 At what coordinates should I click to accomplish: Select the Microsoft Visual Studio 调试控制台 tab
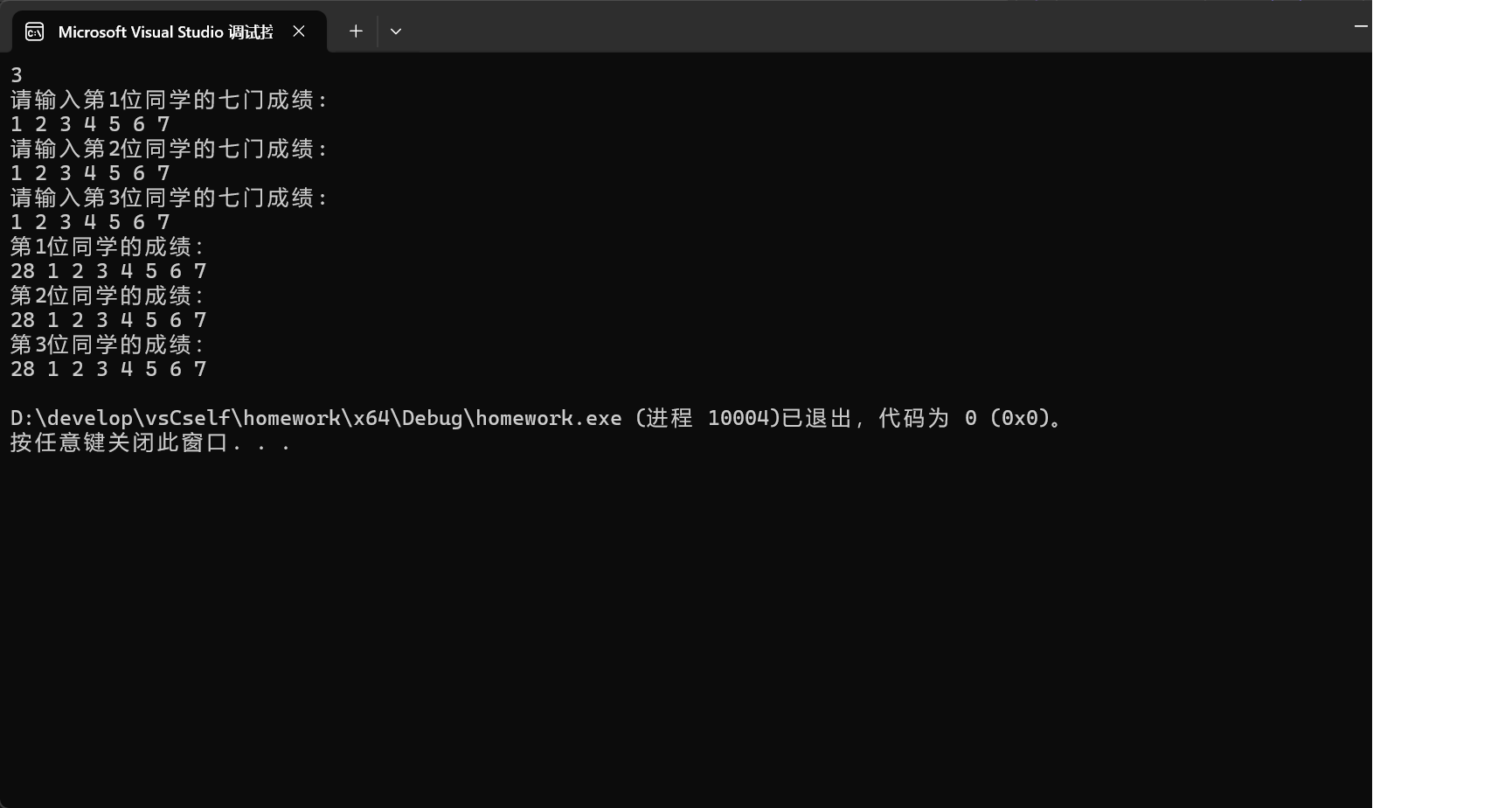[166, 31]
